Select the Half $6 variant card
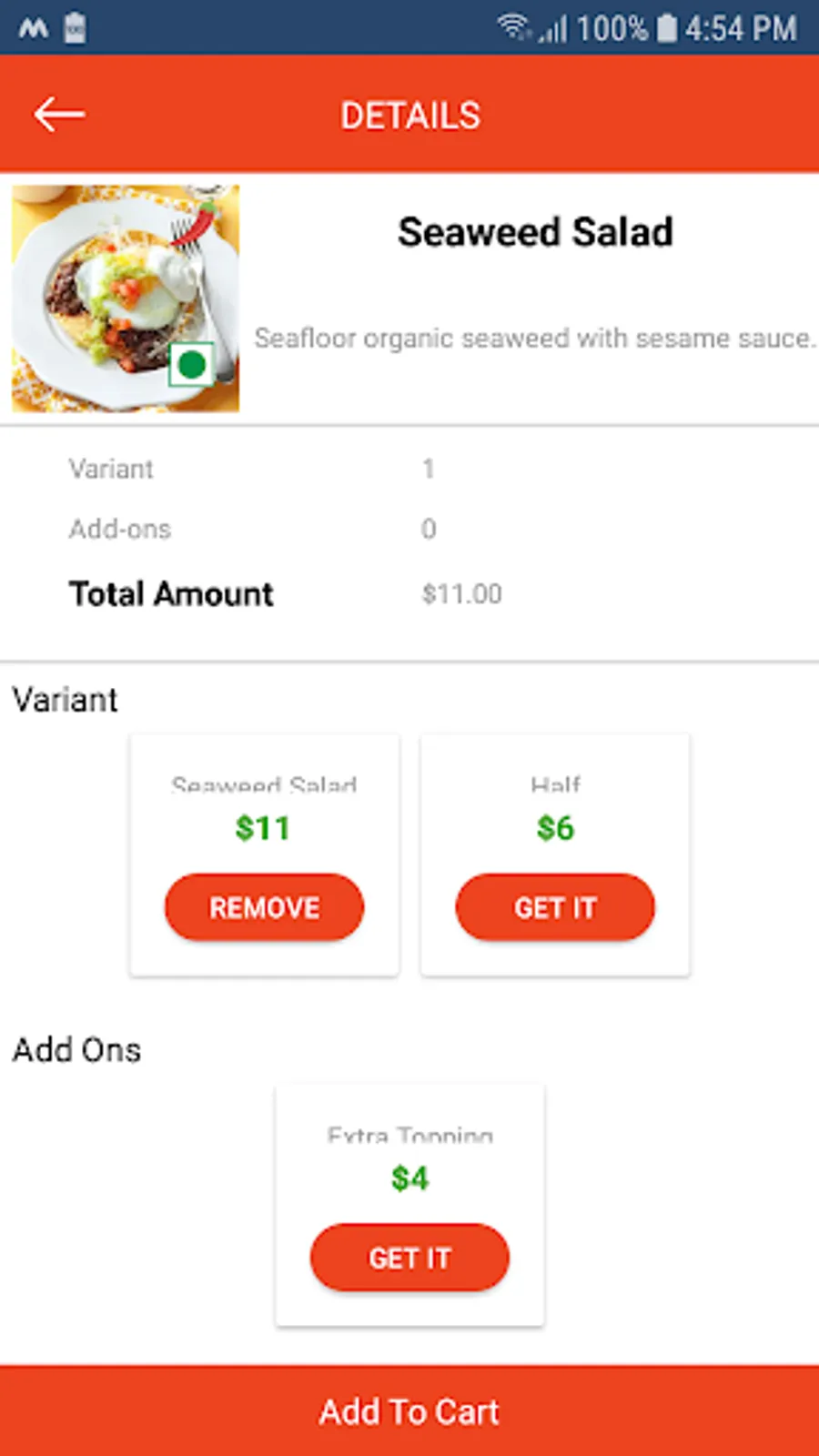Screen dimensions: 819x1456 (x=555, y=855)
